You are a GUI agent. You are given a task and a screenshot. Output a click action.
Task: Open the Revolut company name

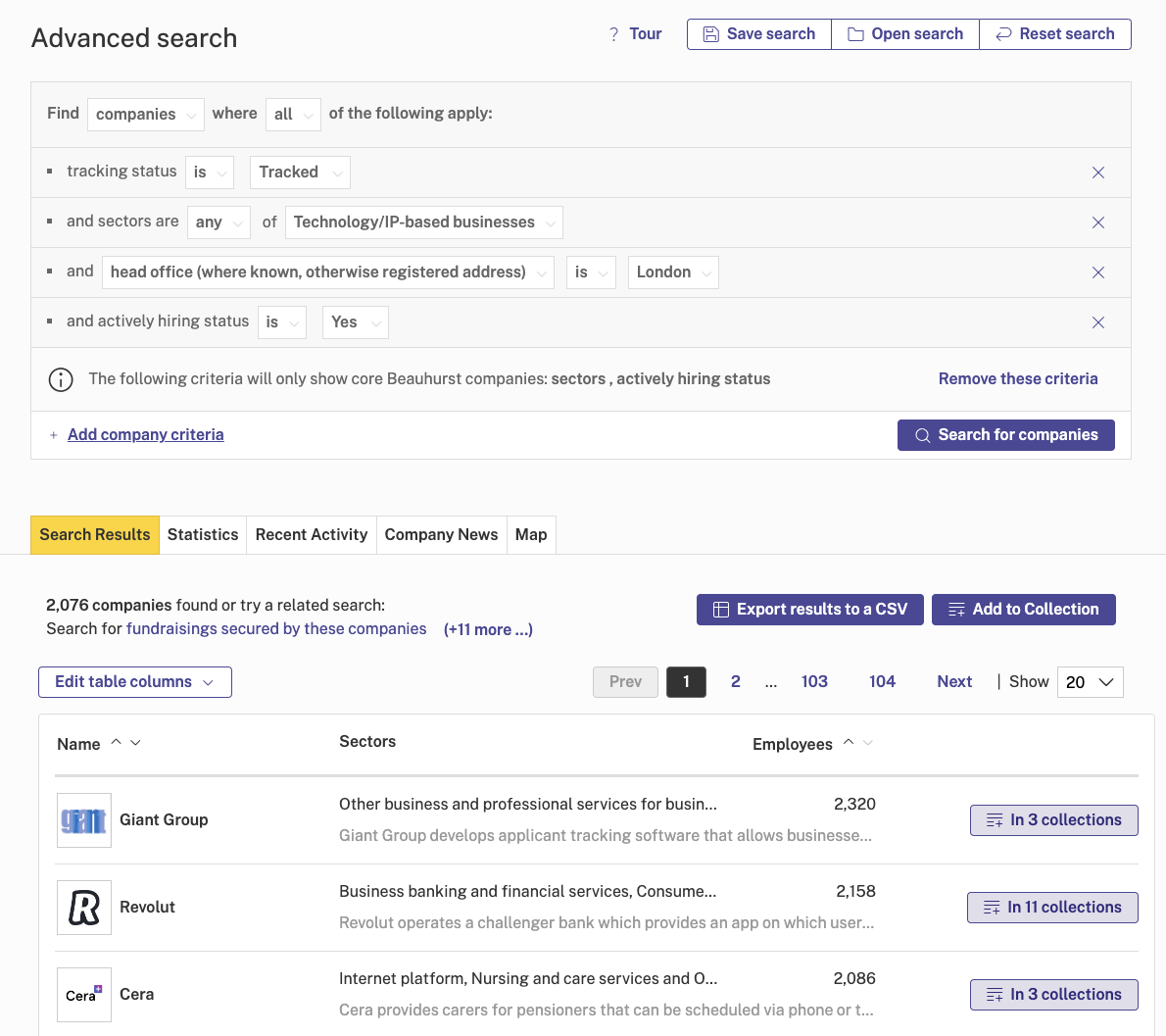(x=147, y=908)
